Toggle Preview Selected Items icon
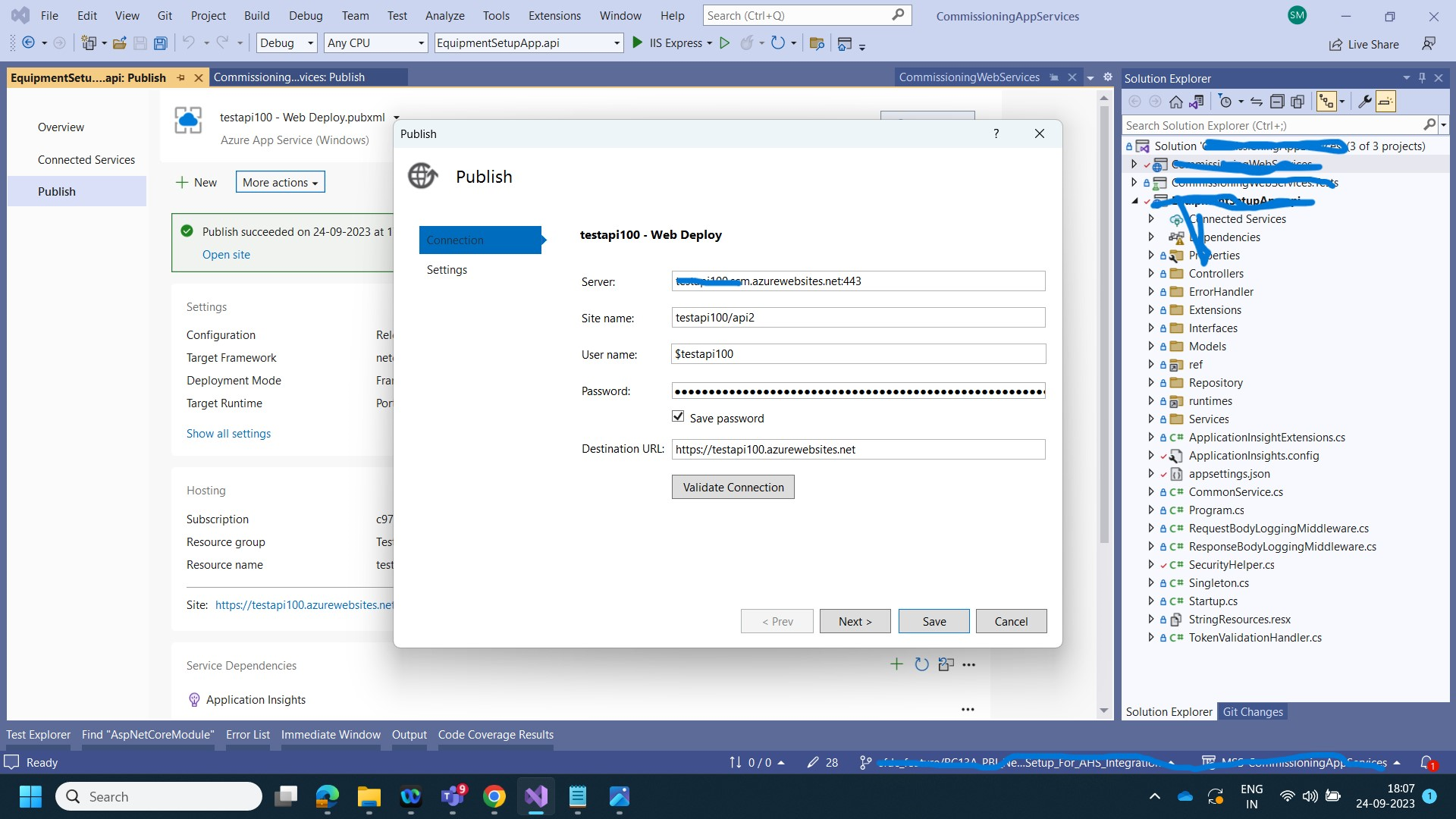This screenshot has width=1456, height=819. (1385, 102)
